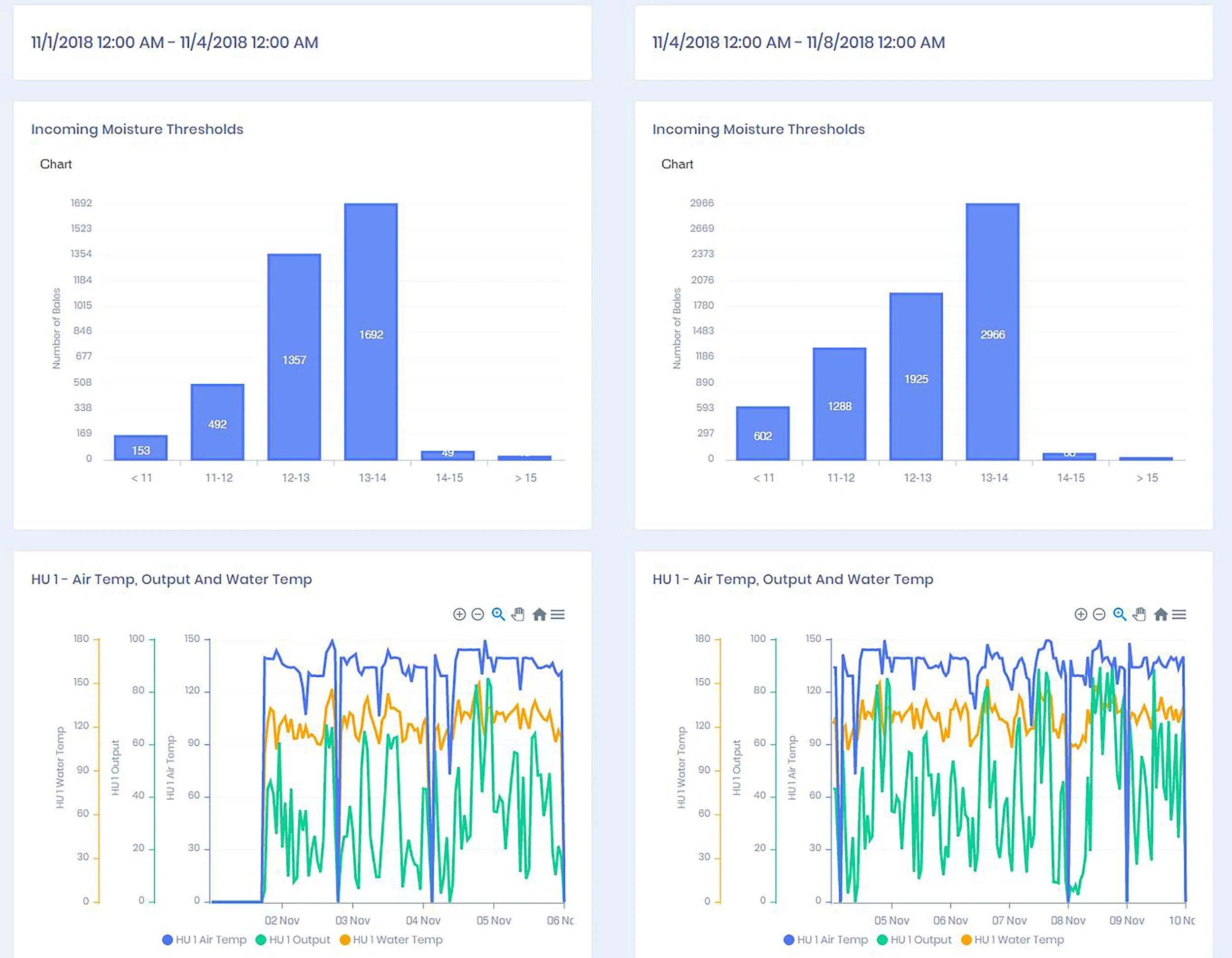The image size is (1232, 958).
Task: Toggle HU 1 Air Temp series in left legend
Action: [x=210, y=939]
